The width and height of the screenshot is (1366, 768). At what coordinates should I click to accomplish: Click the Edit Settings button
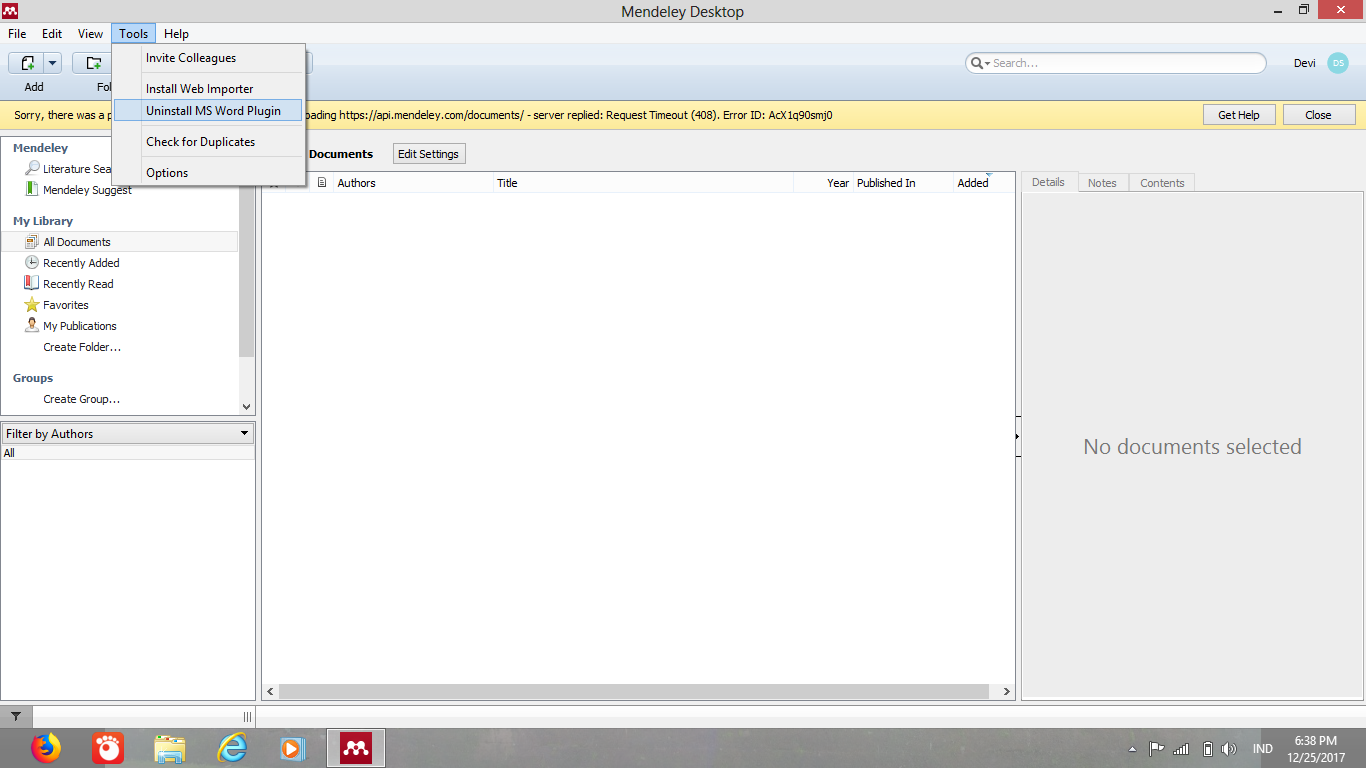tap(428, 154)
